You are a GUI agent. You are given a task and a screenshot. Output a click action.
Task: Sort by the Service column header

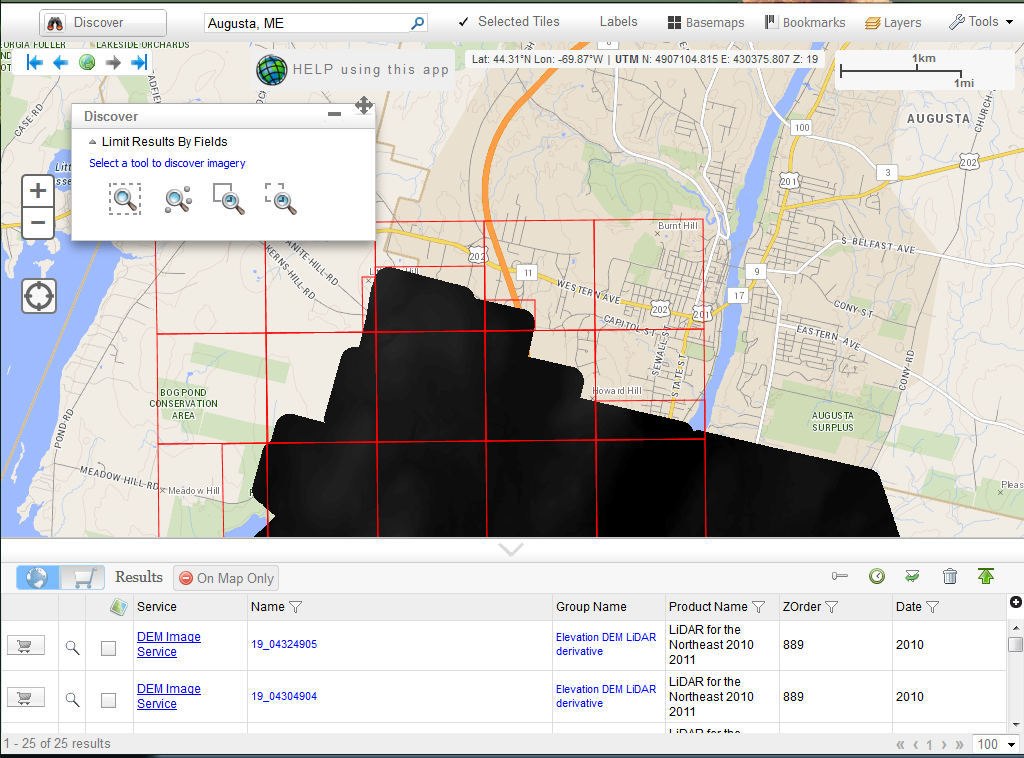pyautogui.click(x=157, y=607)
